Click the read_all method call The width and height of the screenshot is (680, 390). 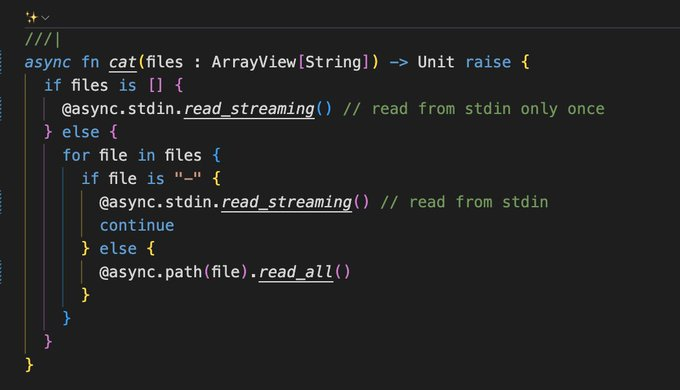pos(296,272)
